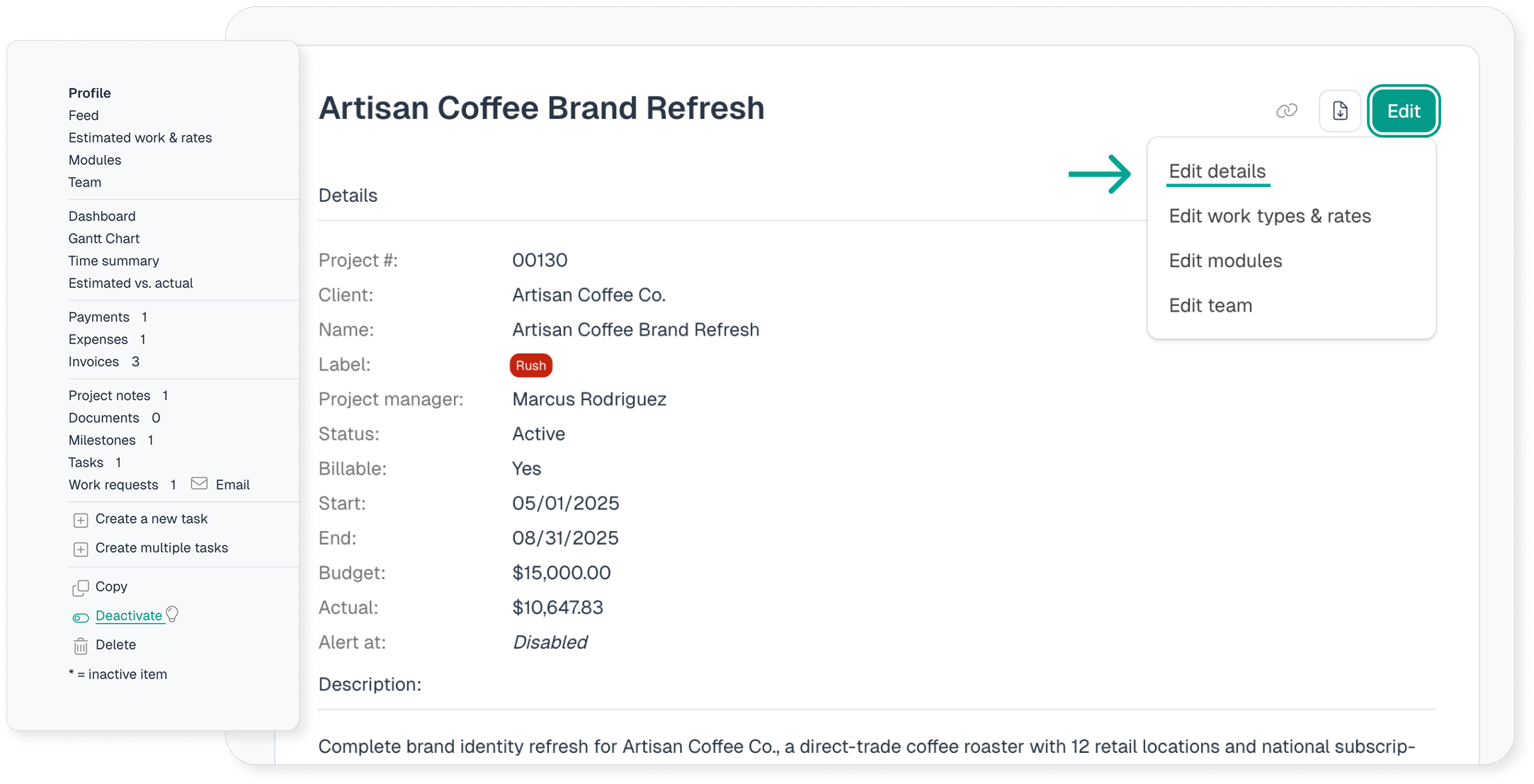Click the Deactivate link text

pos(129,615)
